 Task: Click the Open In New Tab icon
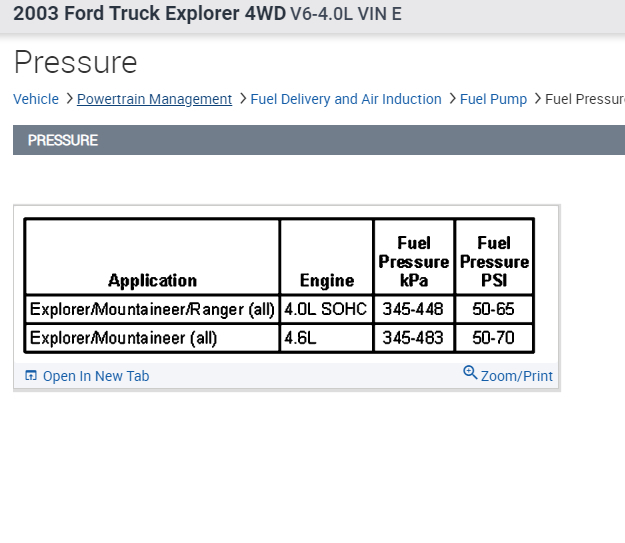pos(31,376)
